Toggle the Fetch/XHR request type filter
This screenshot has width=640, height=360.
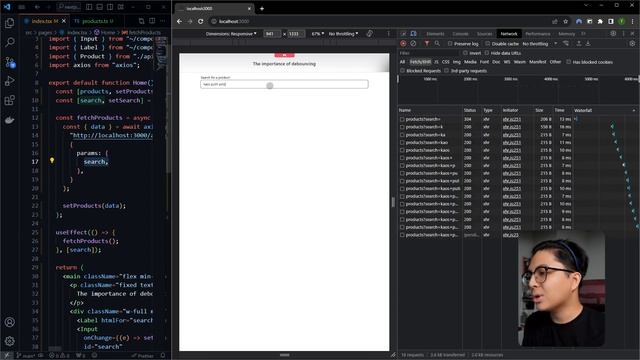[x=420, y=62]
